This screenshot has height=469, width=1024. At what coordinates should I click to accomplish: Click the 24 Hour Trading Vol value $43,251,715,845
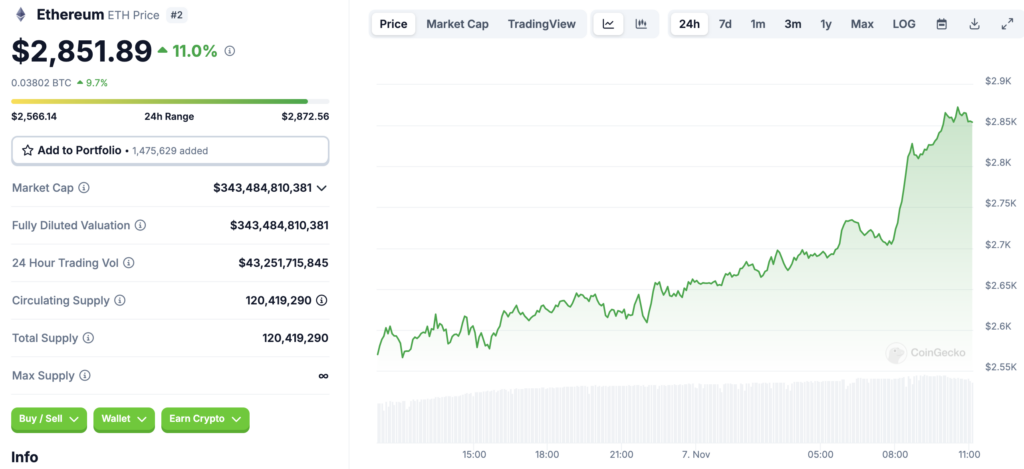pyautogui.click(x=283, y=263)
